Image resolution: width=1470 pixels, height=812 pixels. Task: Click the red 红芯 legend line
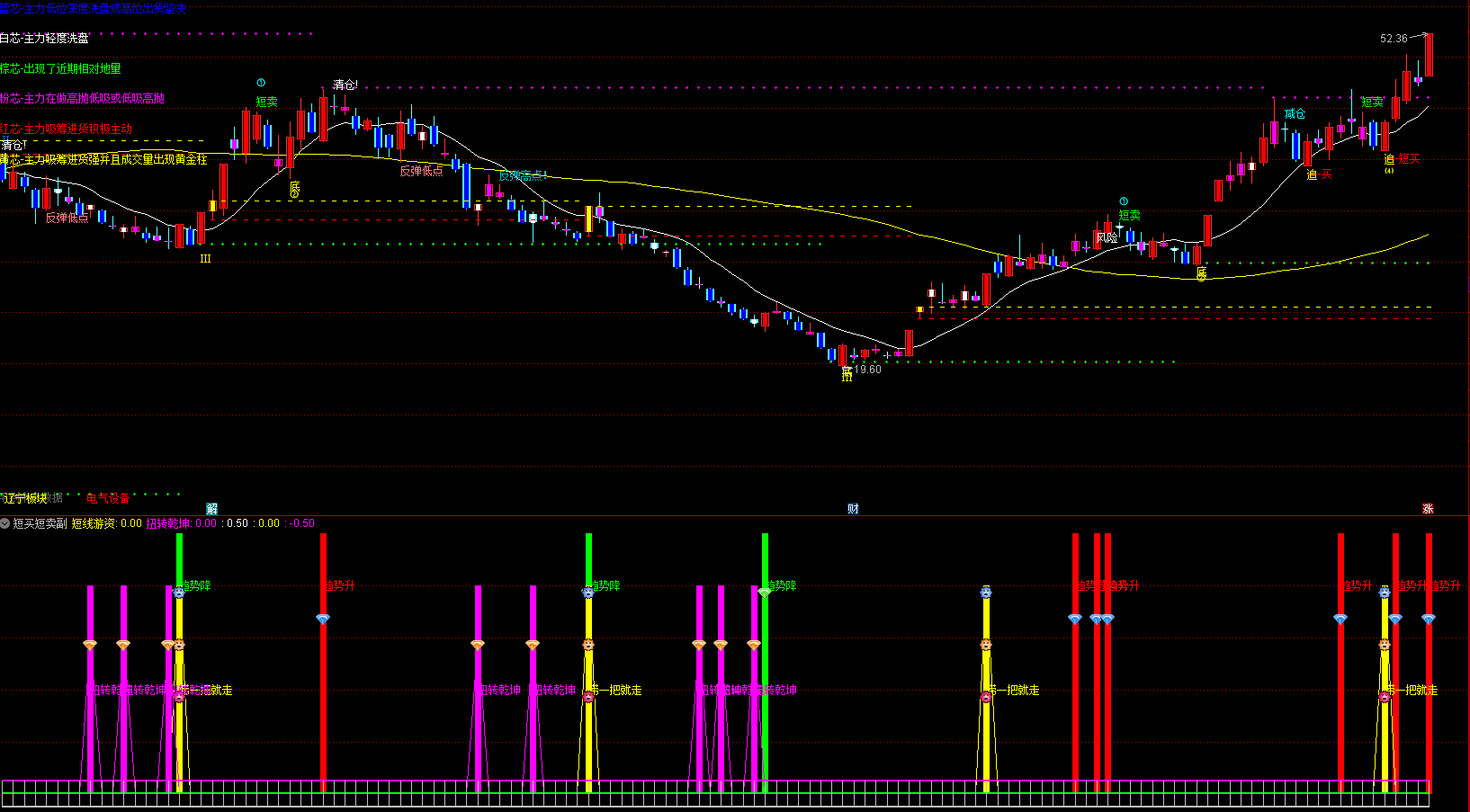click(x=66, y=129)
